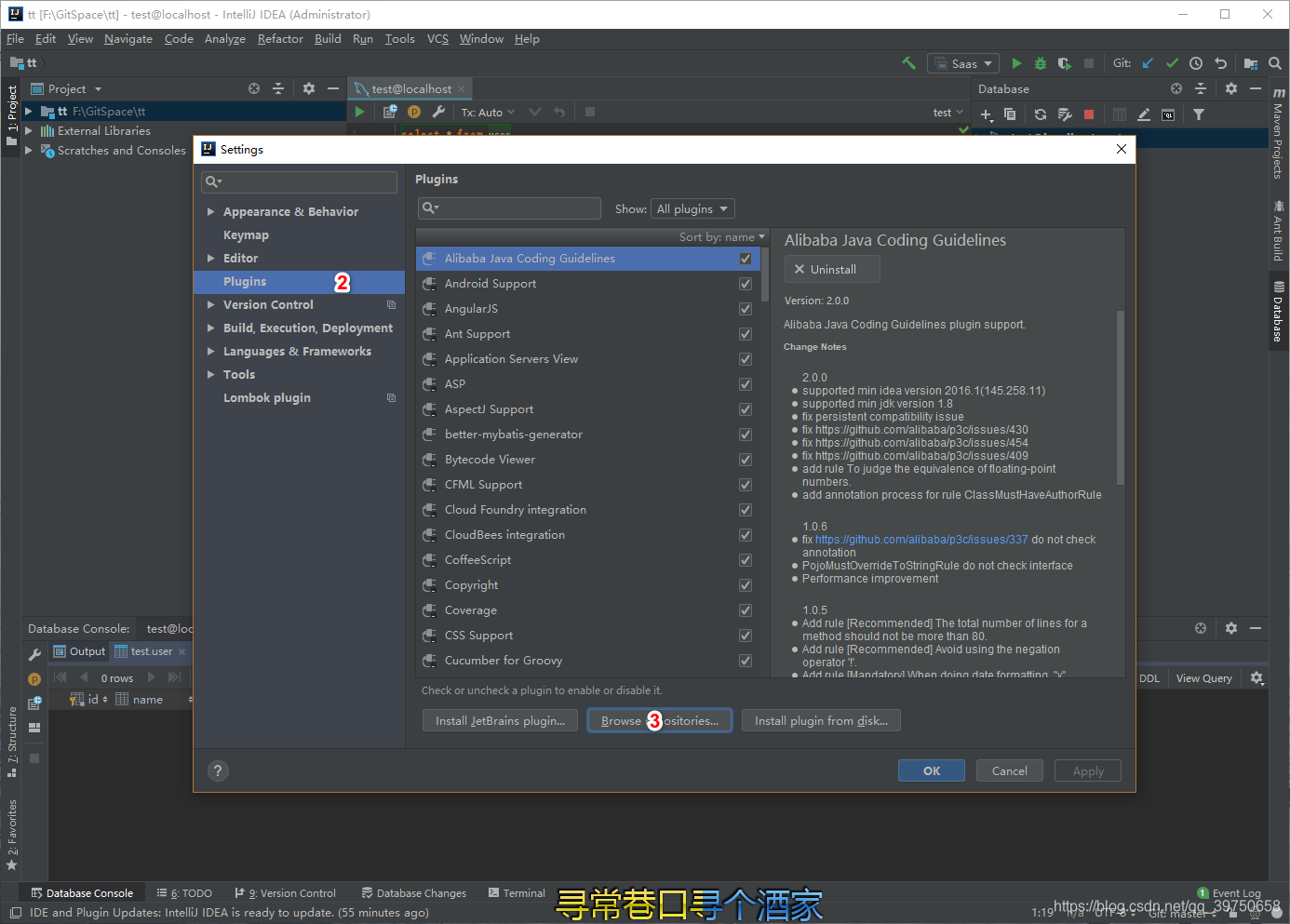This screenshot has width=1290, height=924.
Task: Click the execute query green arrow
Action: (x=359, y=112)
